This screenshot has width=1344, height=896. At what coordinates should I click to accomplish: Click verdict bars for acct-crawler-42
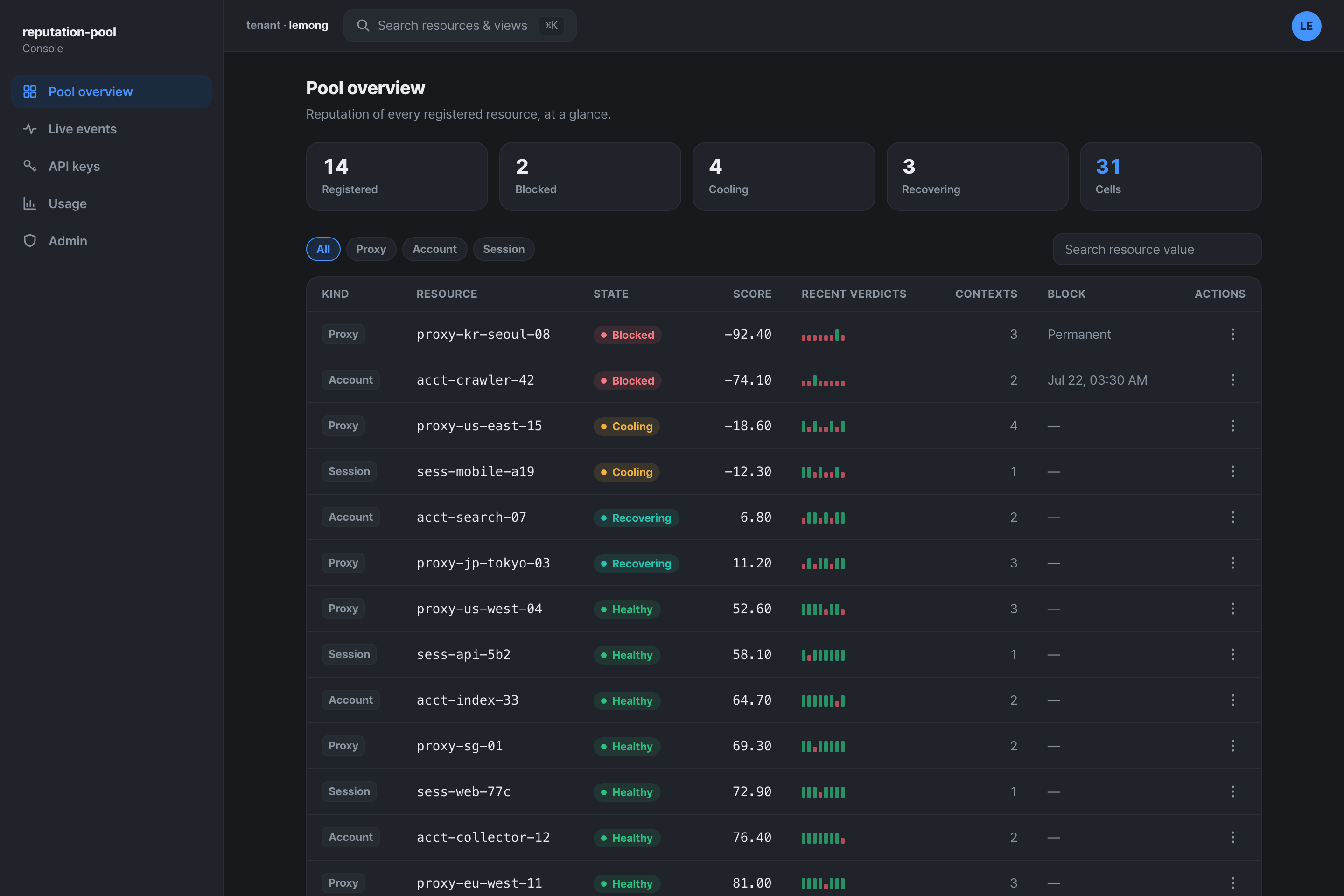coord(822,381)
